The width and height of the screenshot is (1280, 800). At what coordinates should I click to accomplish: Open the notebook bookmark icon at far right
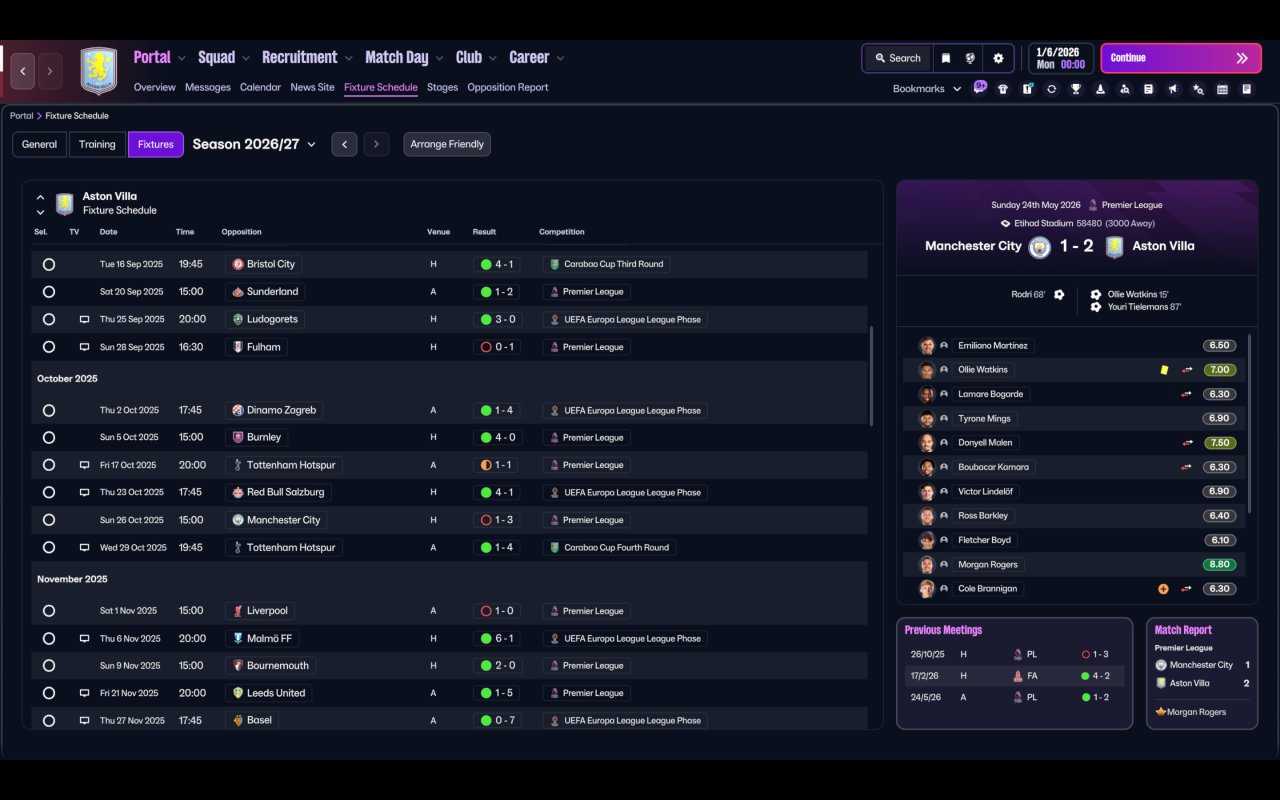coord(1247,89)
